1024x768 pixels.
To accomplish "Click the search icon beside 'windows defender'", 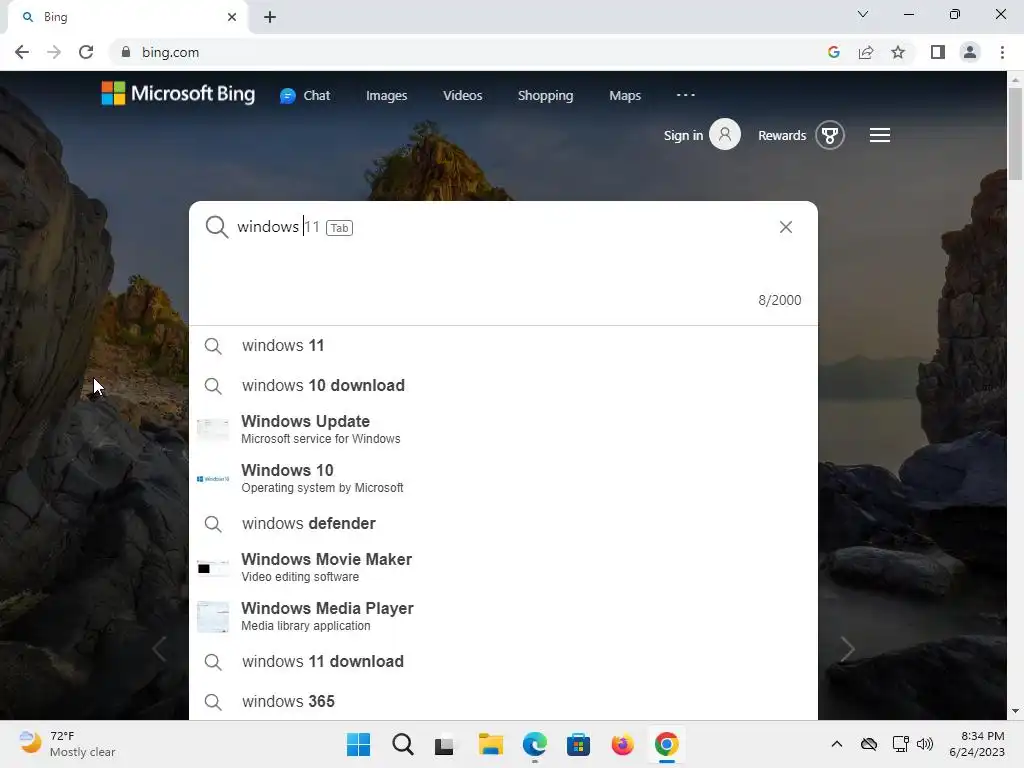I will pyautogui.click(x=213, y=524).
